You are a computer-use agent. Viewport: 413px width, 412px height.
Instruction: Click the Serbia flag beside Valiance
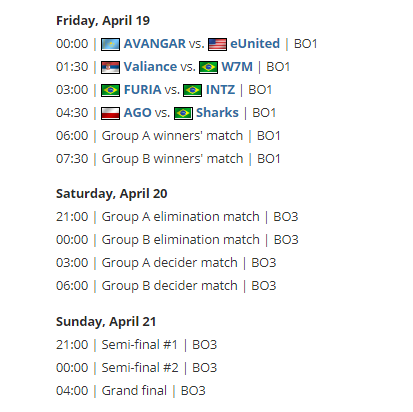pos(110,67)
